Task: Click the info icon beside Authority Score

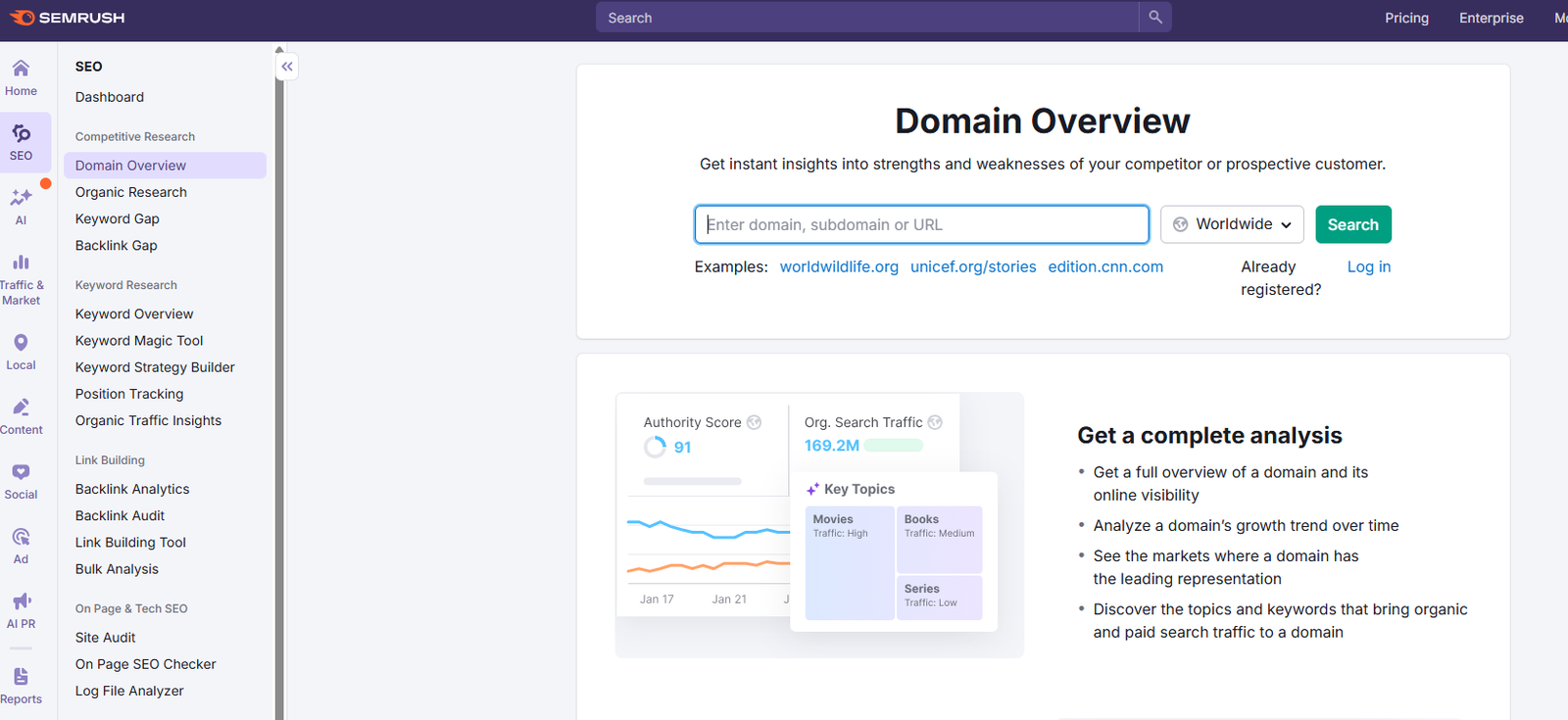Action: (755, 422)
